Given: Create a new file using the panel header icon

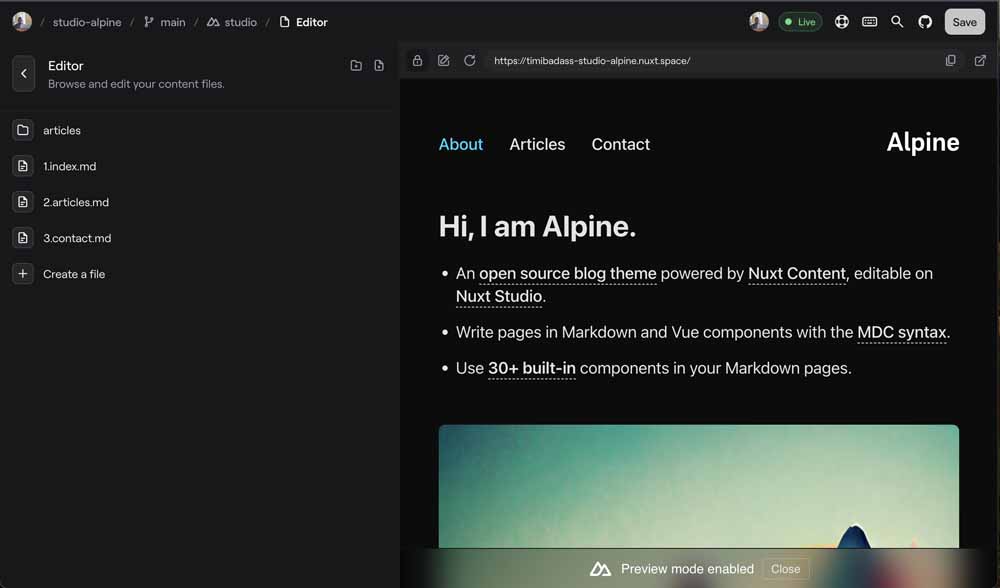Looking at the screenshot, I should [379, 65].
